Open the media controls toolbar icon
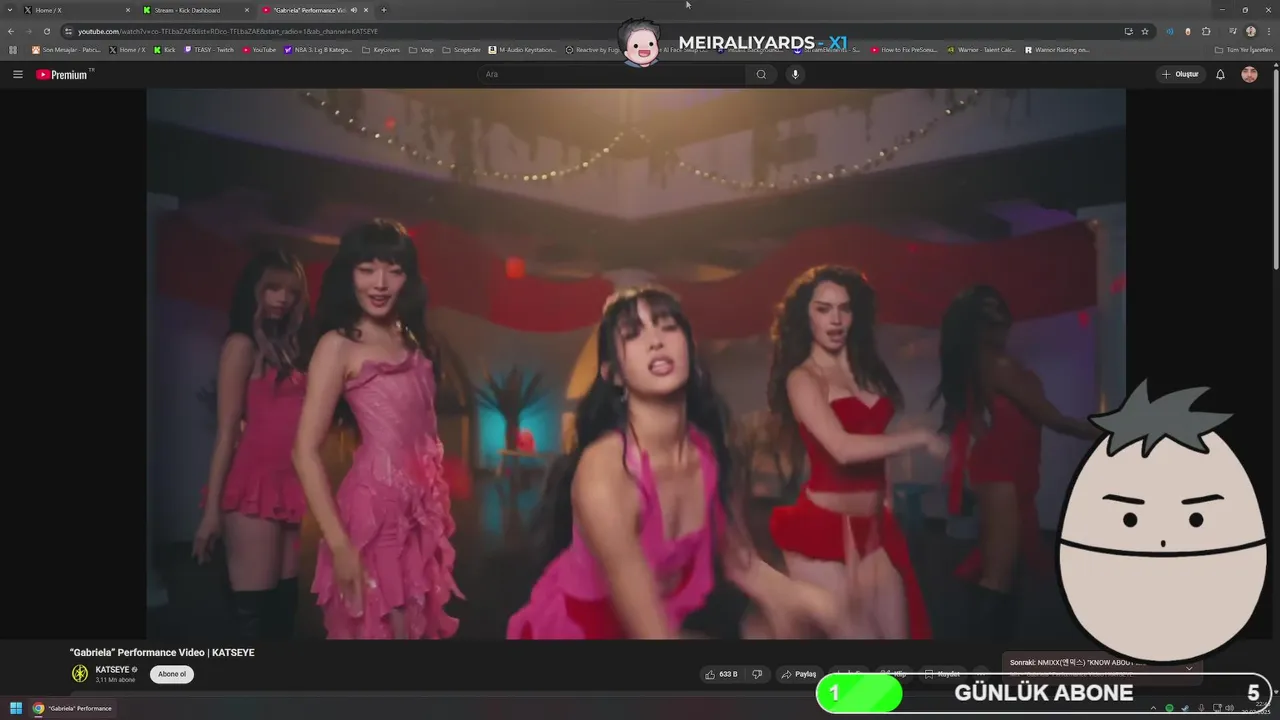Screen dimensions: 1280x720 tap(1233, 31)
